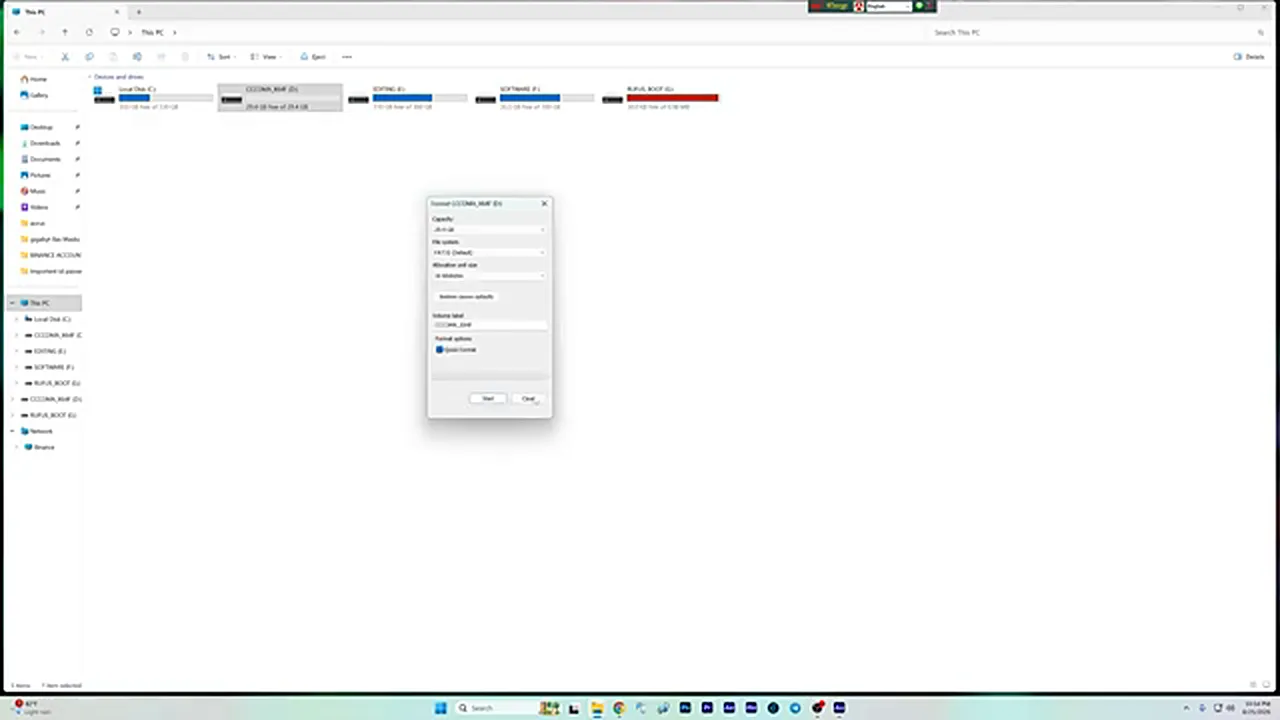This screenshot has width=1280, height=720.
Task: Open the Capacity dropdown in Format dialog
Action: 489,230
